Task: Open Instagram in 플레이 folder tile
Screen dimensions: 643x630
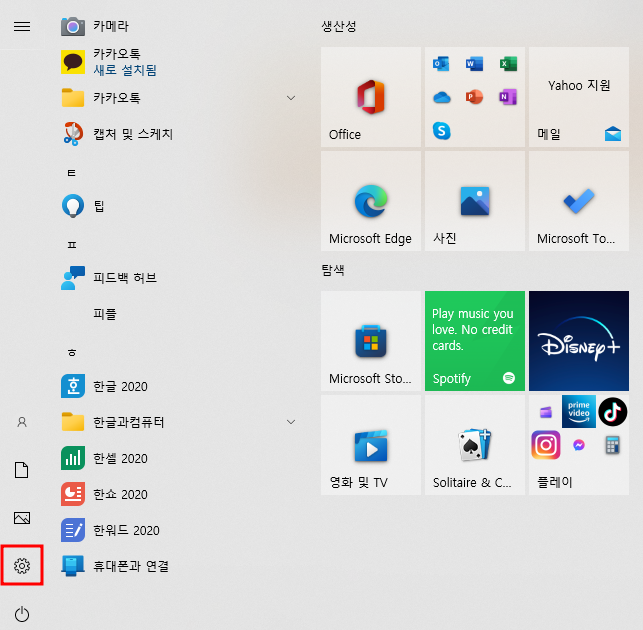Action: (545, 445)
